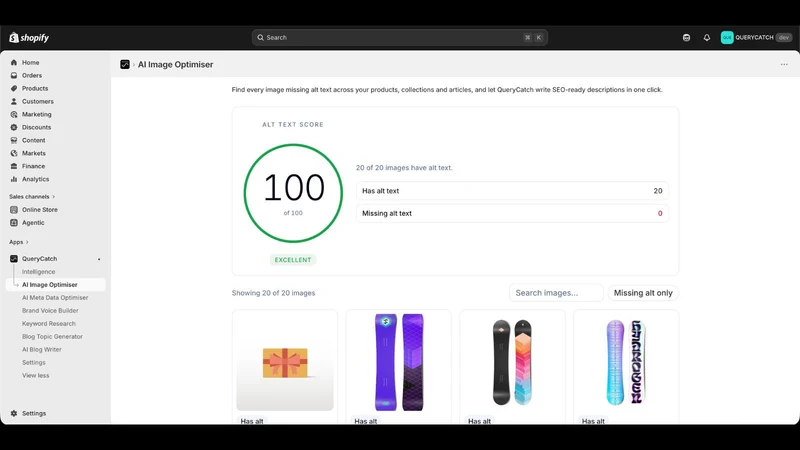
Task: Open the Home icon in sidebar
Action: tap(14, 62)
